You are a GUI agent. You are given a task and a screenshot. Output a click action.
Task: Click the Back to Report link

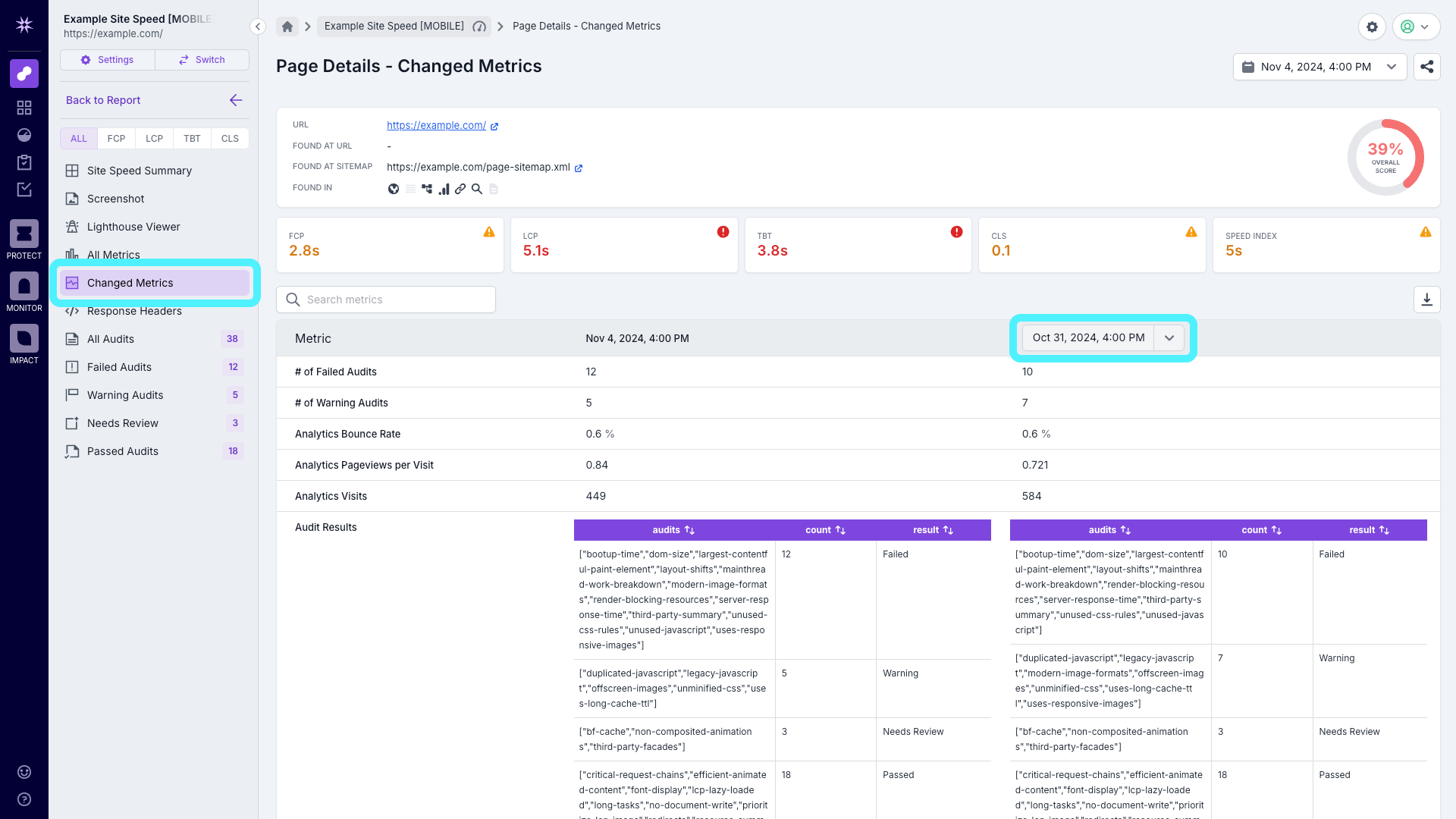pyautogui.click(x=103, y=100)
